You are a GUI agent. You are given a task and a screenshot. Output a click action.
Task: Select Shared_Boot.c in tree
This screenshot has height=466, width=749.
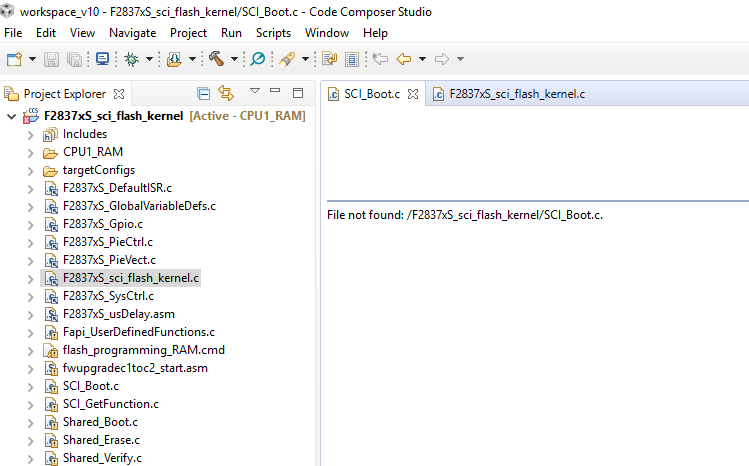[100, 422]
